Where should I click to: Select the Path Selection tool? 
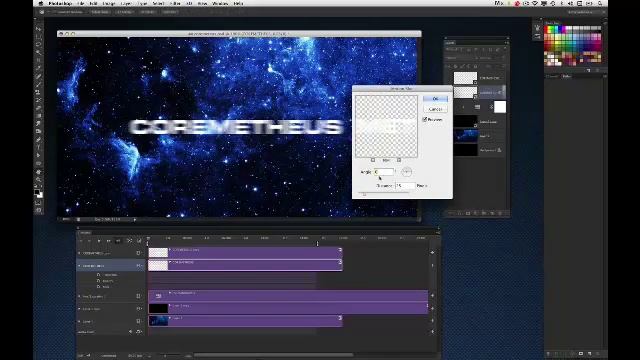pyautogui.click(x=38, y=155)
